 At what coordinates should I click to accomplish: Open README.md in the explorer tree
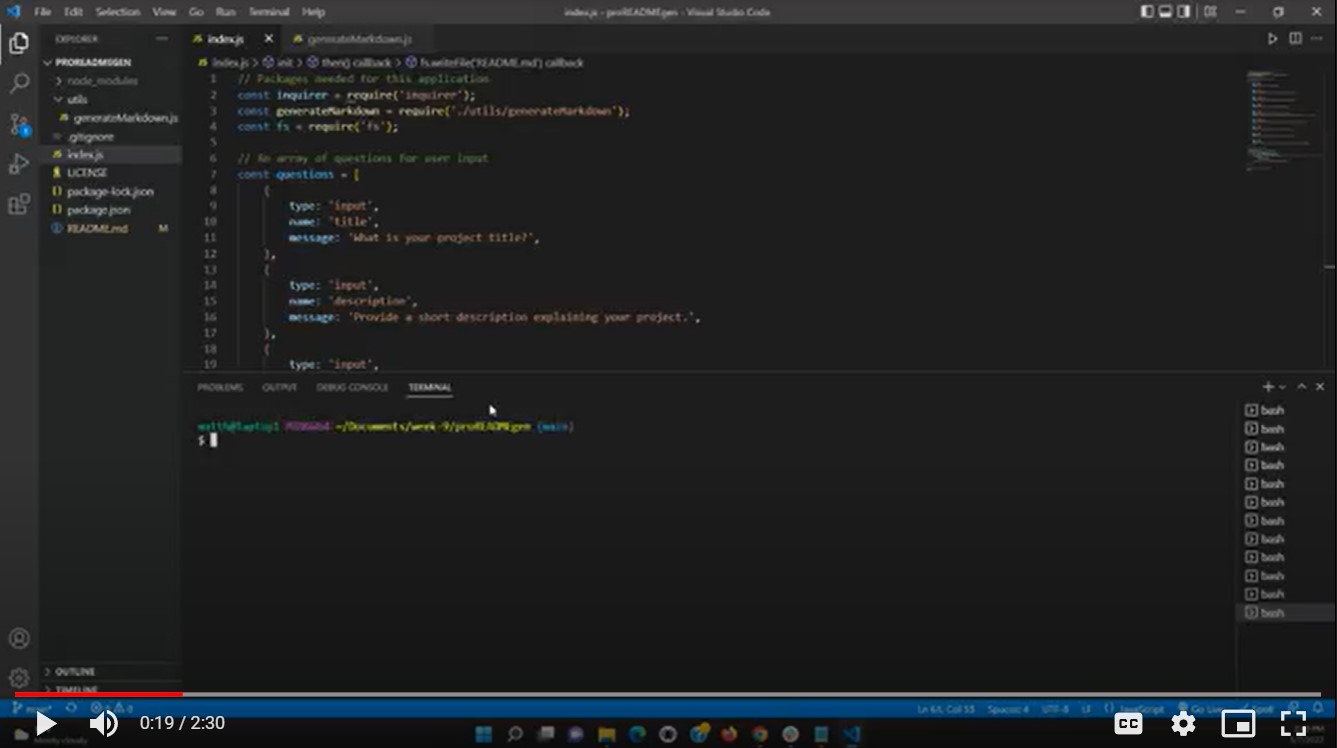[x=110, y=228]
